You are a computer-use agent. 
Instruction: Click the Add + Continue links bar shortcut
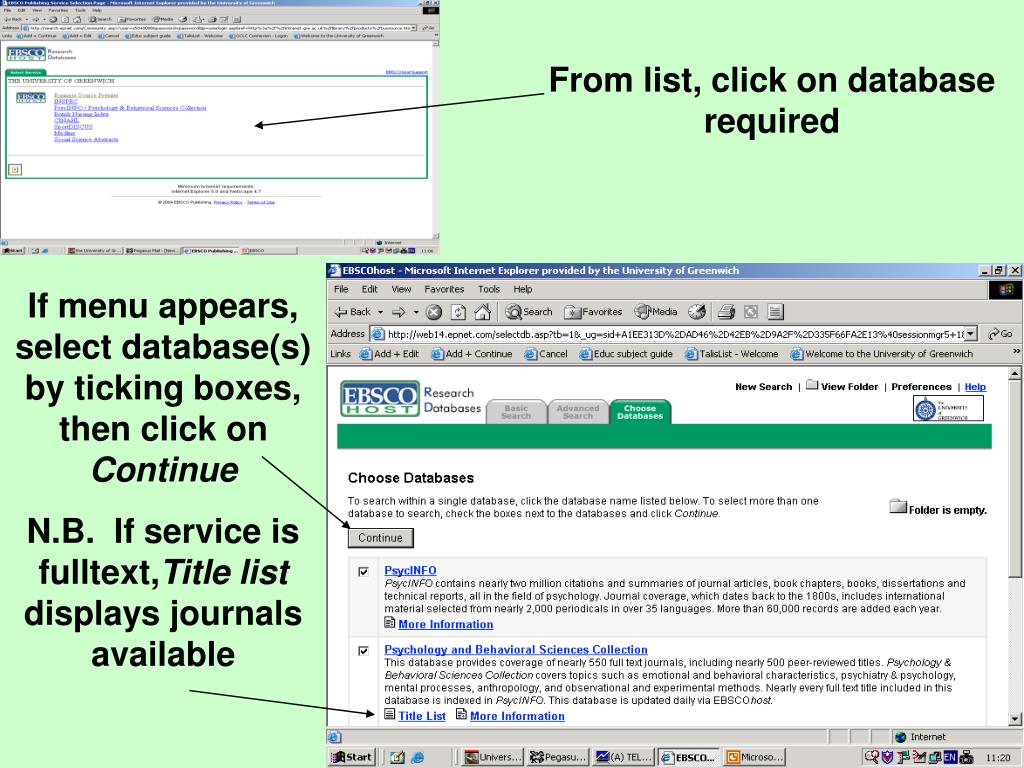472,353
